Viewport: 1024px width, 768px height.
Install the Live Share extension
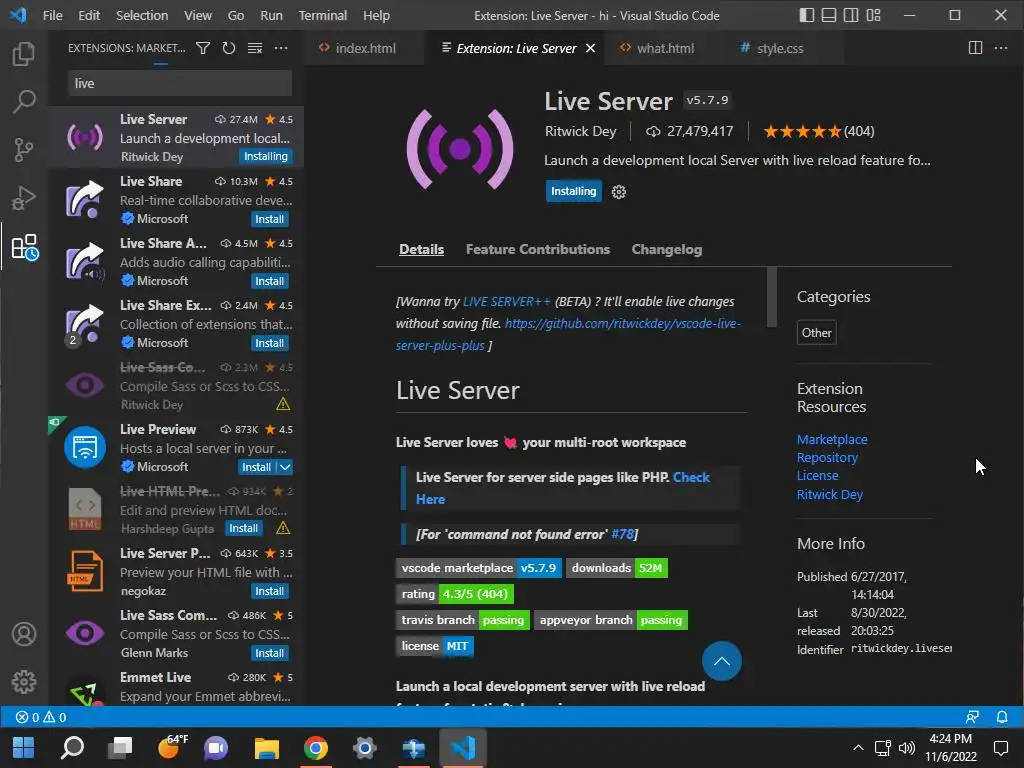270,219
